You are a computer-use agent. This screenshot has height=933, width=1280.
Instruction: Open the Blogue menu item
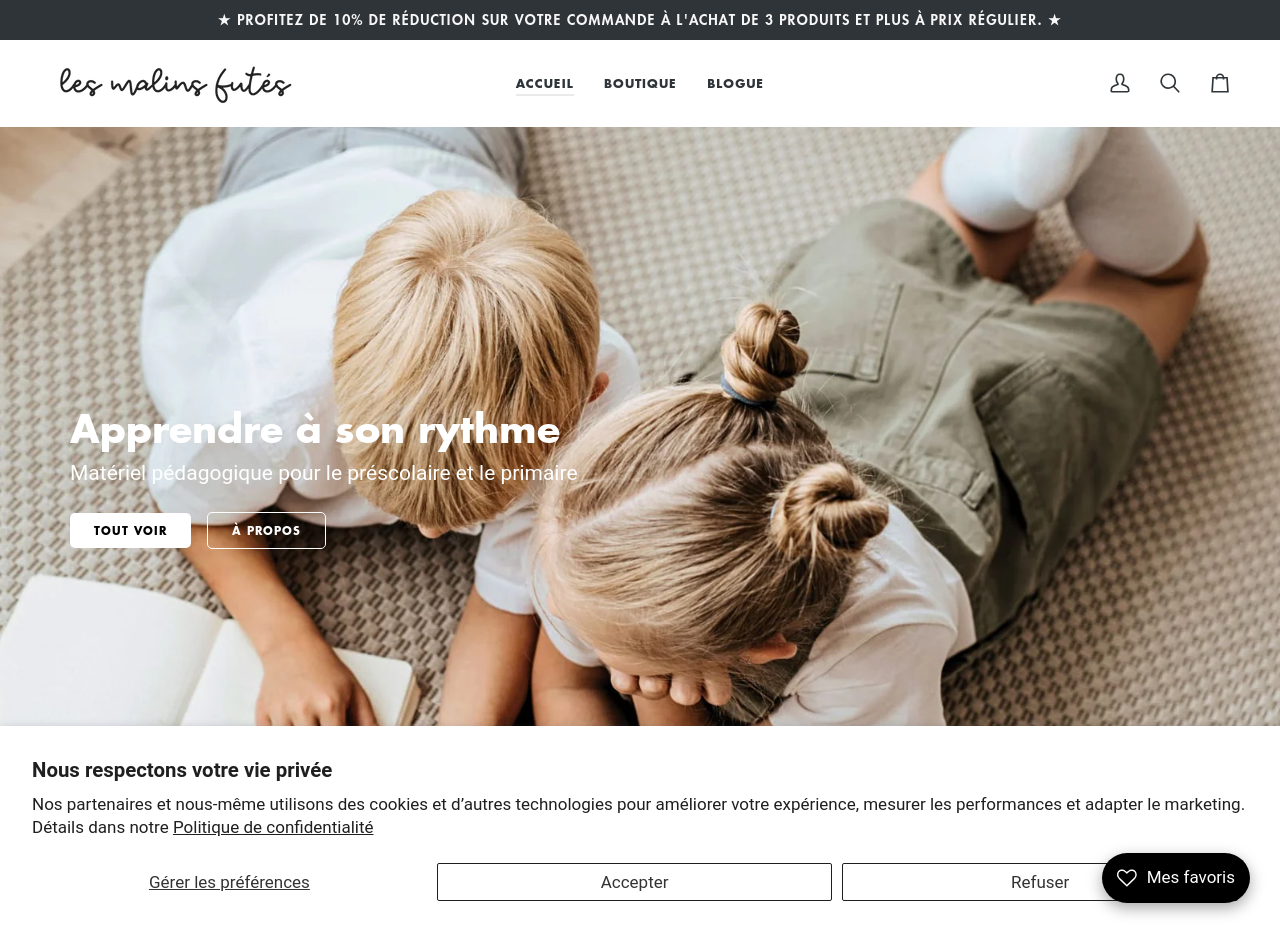pos(735,84)
